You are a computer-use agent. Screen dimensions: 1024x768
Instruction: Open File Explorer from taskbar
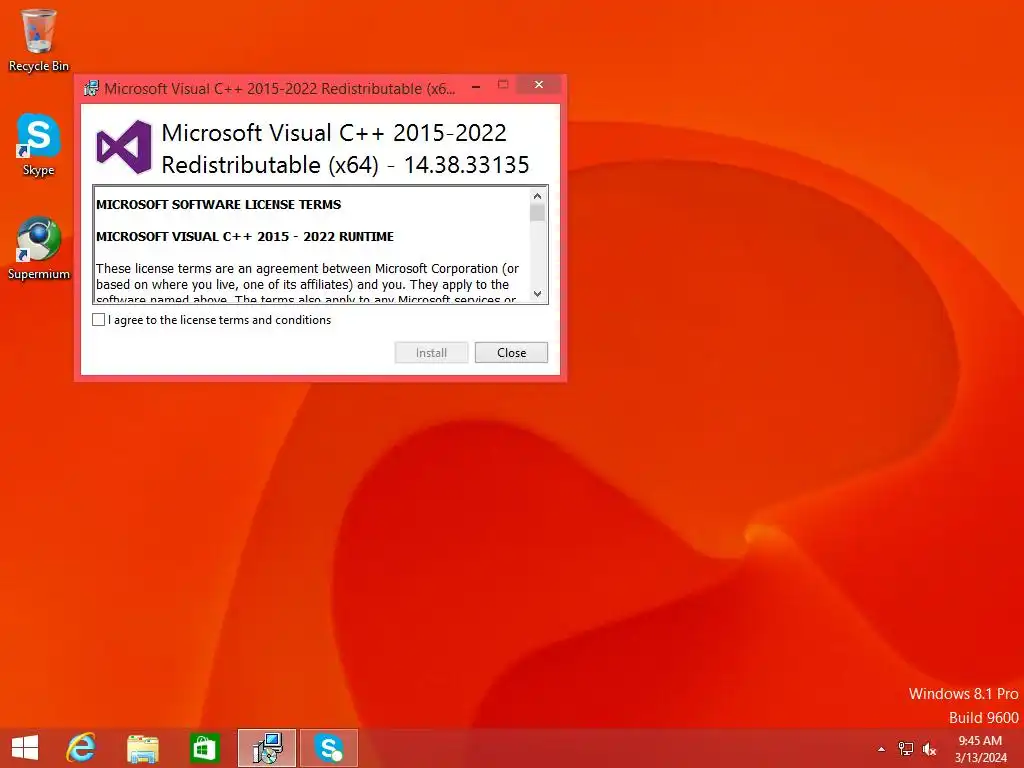click(x=142, y=748)
